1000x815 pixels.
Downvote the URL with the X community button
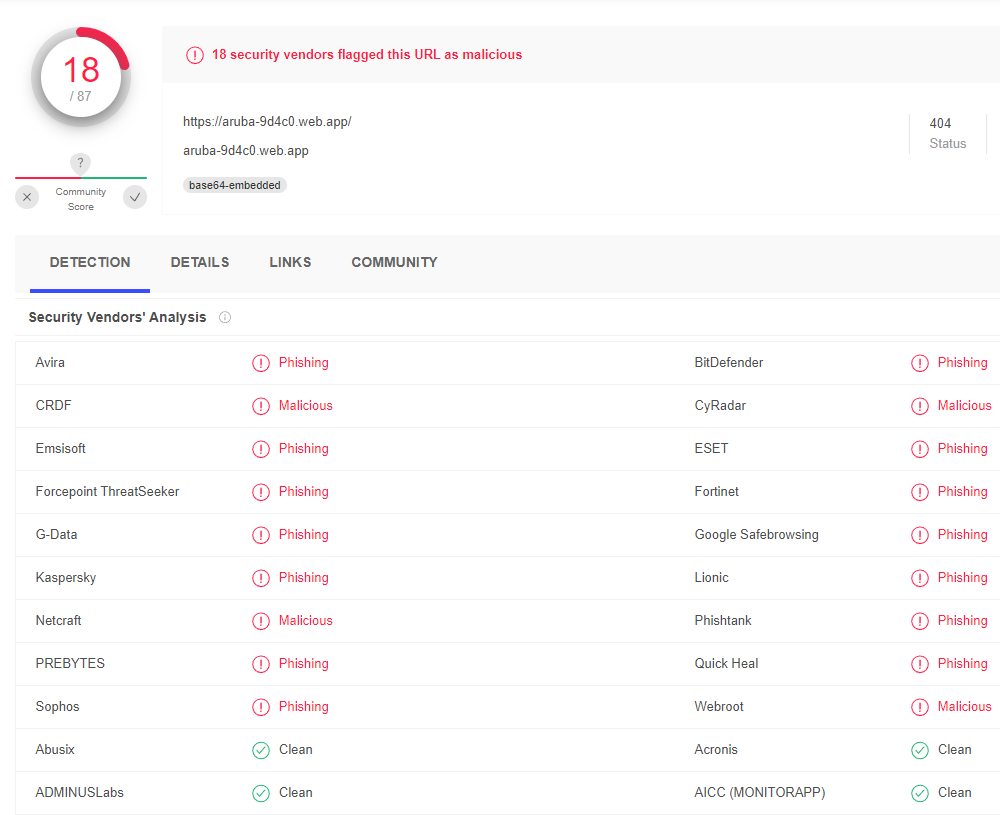coord(27,197)
